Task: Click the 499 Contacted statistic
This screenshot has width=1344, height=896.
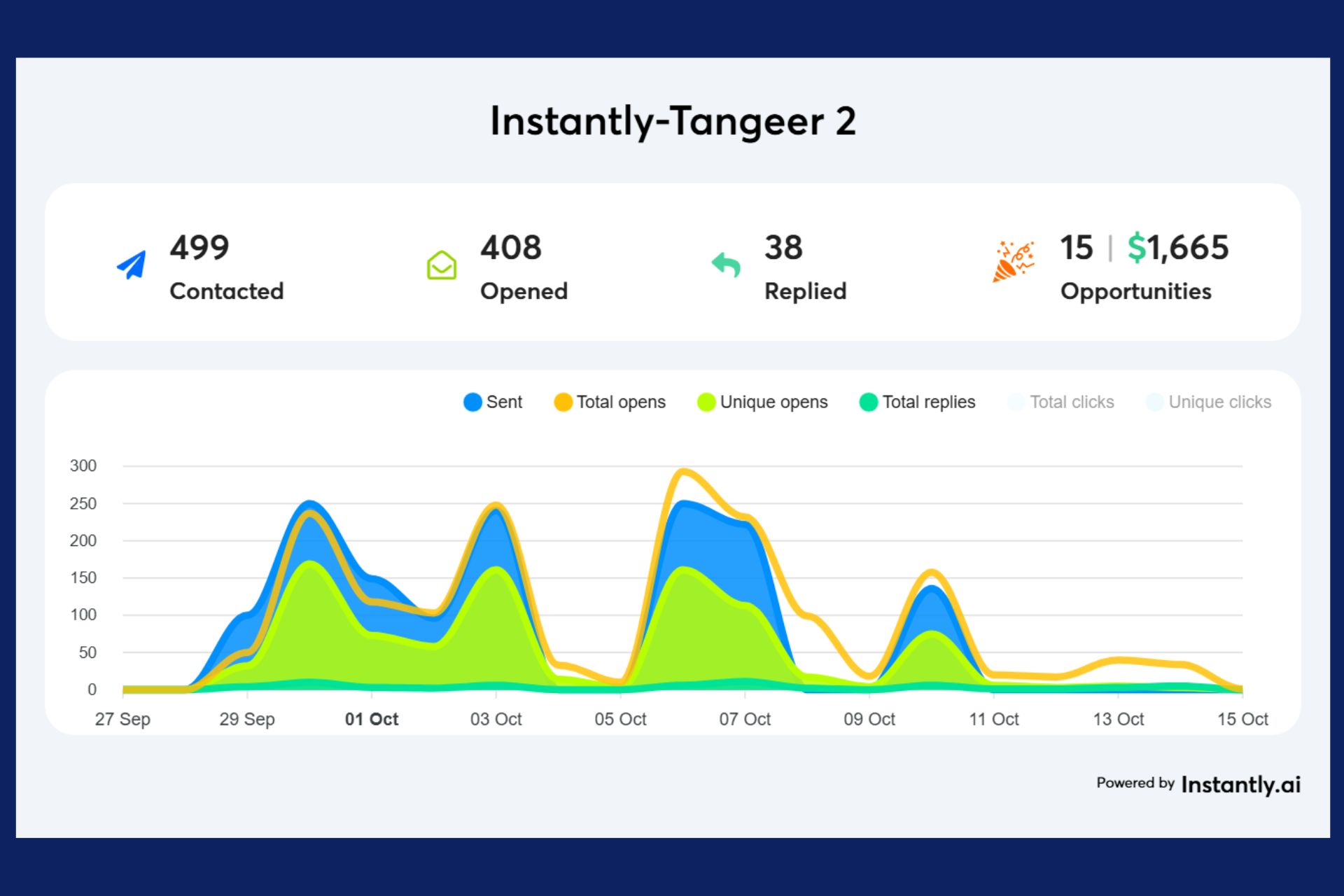Action: [199, 248]
